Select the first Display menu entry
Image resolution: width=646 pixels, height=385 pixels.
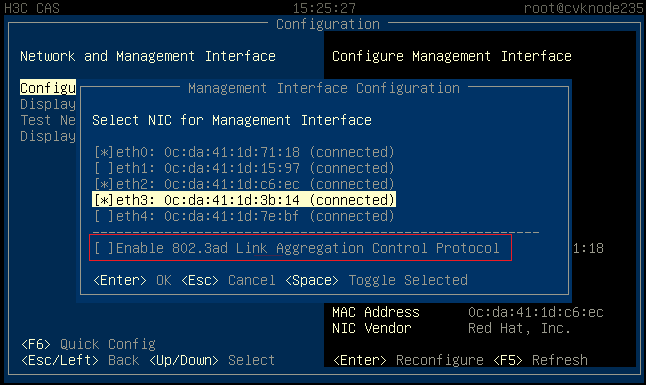point(48,104)
